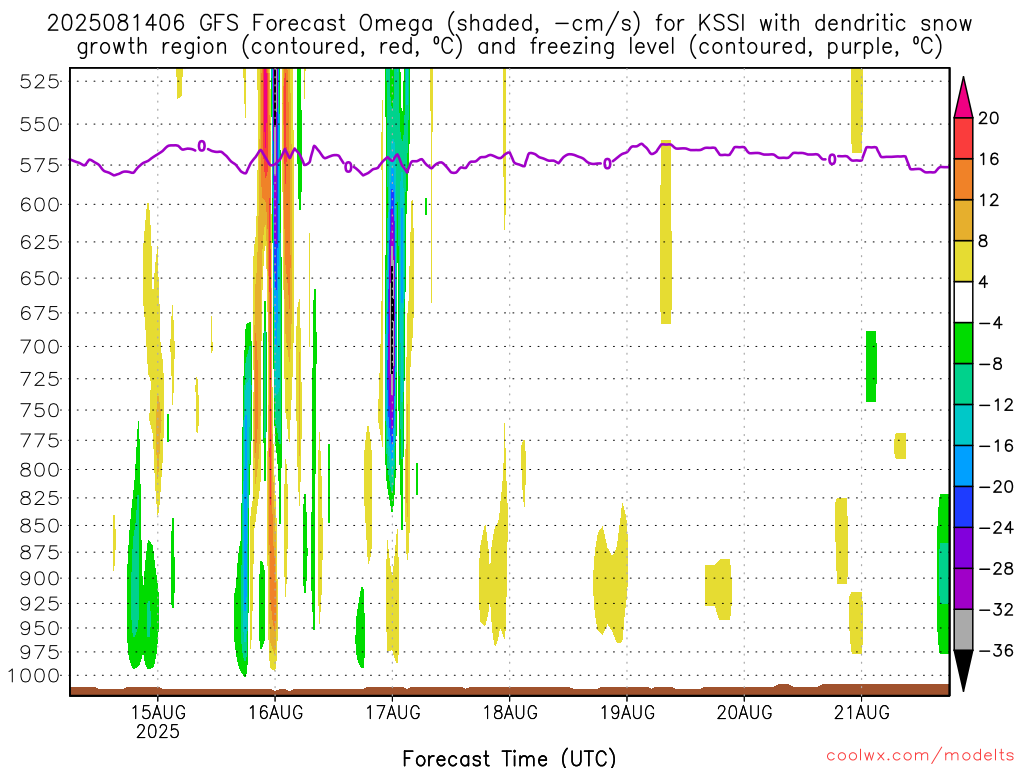
Task: Click the yellow 4–8 colorbar segment
Action: point(963,261)
